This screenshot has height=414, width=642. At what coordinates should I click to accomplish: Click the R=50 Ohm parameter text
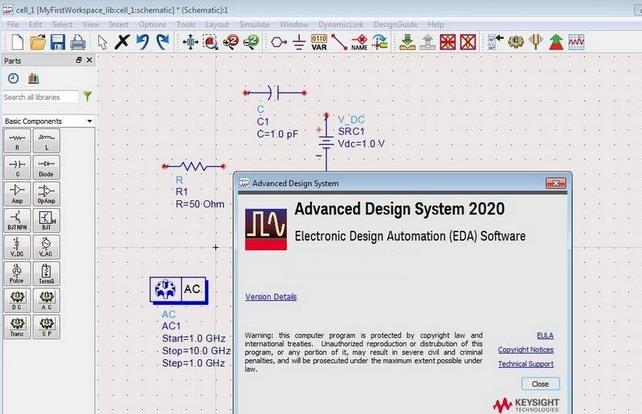(200, 204)
